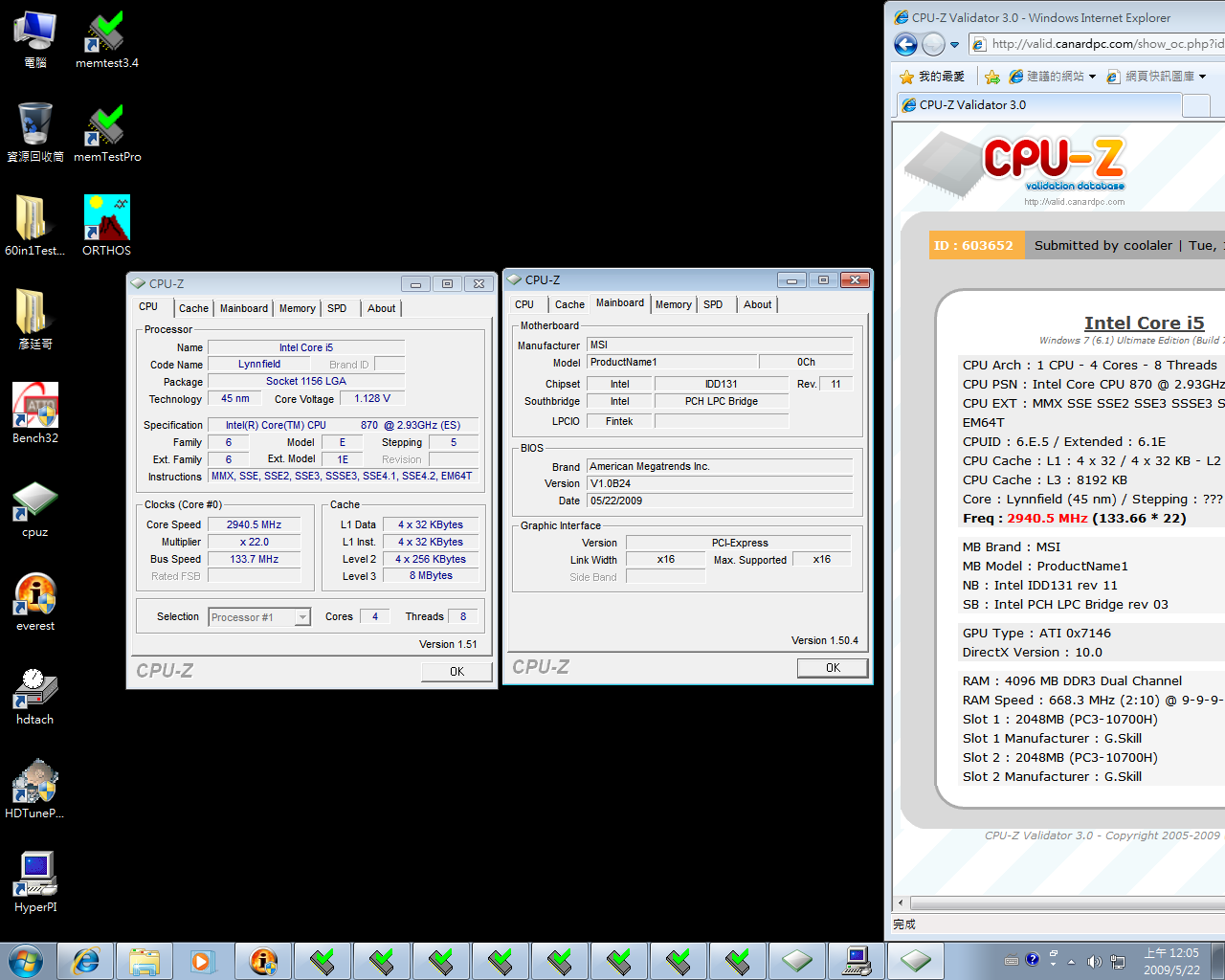Switch to the Everest taskbar button

tap(263, 960)
